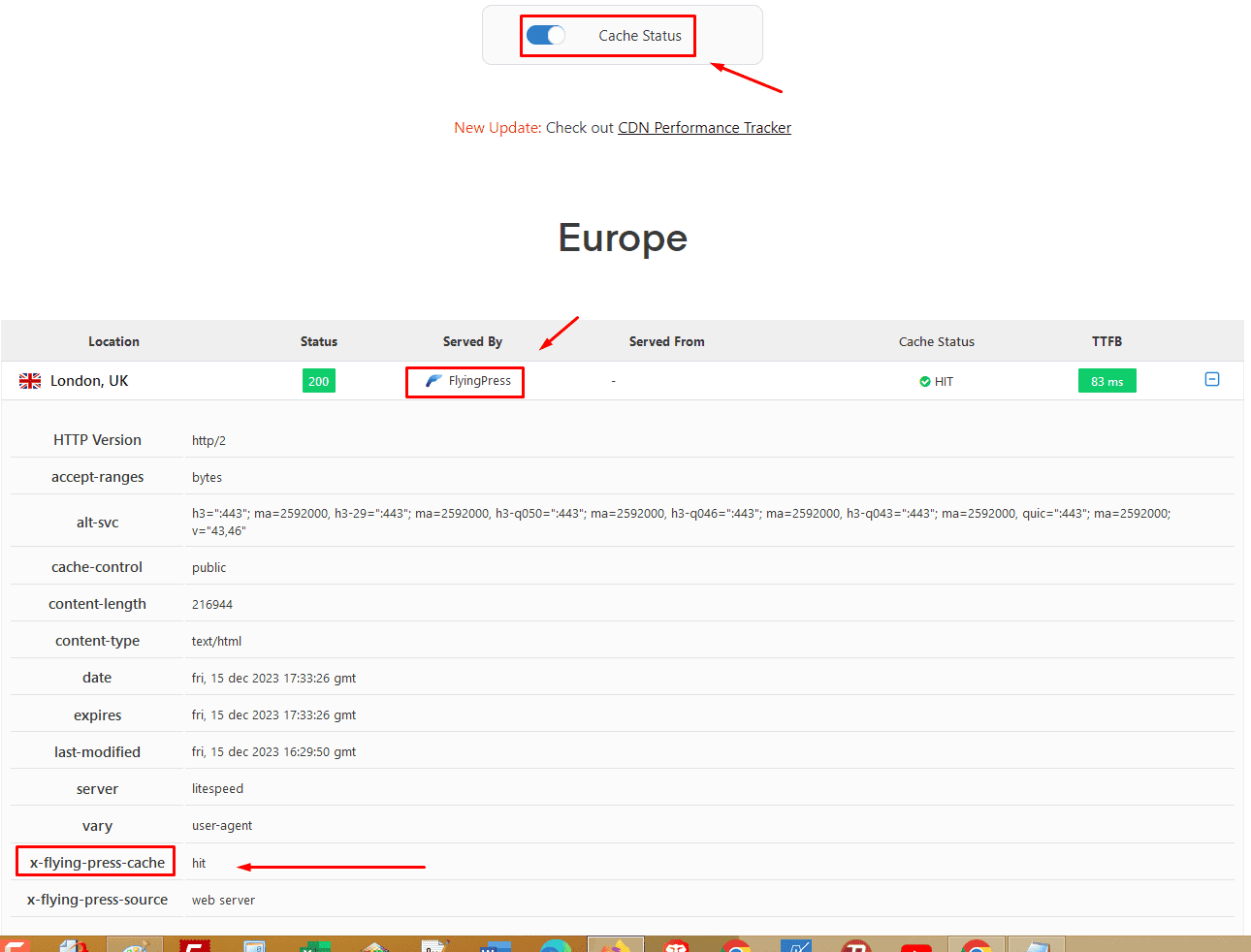The width and height of the screenshot is (1251, 952).
Task: Click the x-flying-press-source label
Action: tap(97, 900)
